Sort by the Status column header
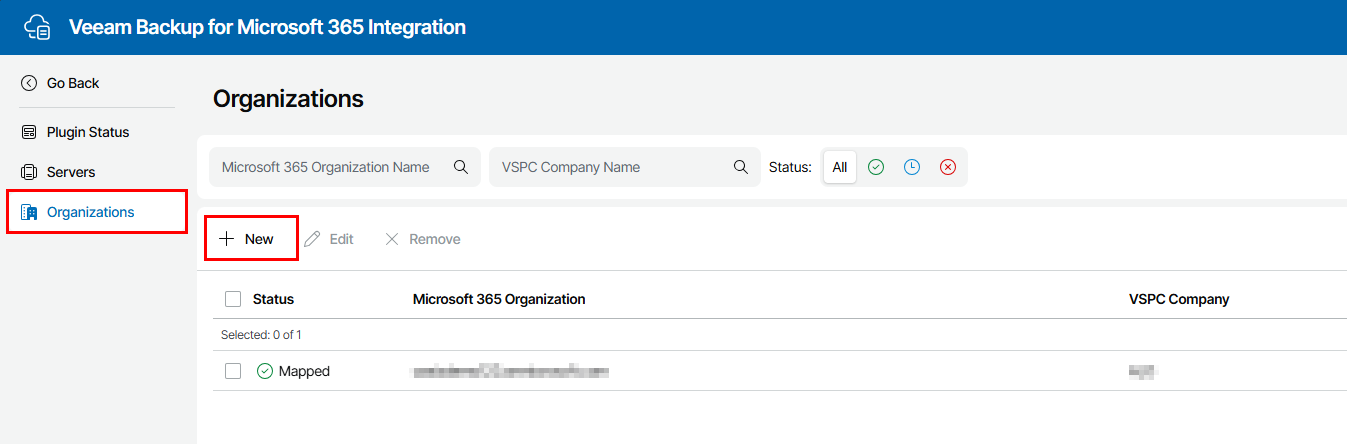Screen dimensions: 1347x444 pyautogui.click(x=273, y=299)
